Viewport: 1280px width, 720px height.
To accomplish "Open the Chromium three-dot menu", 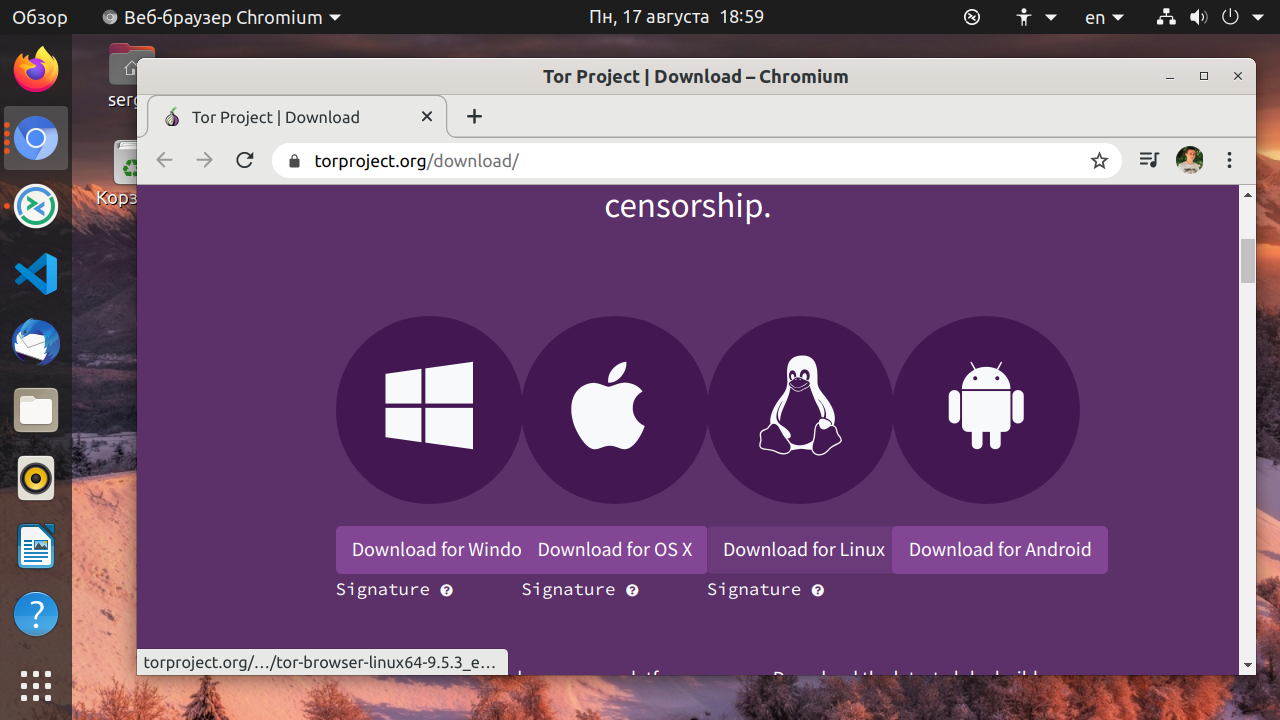I will (1230, 160).
